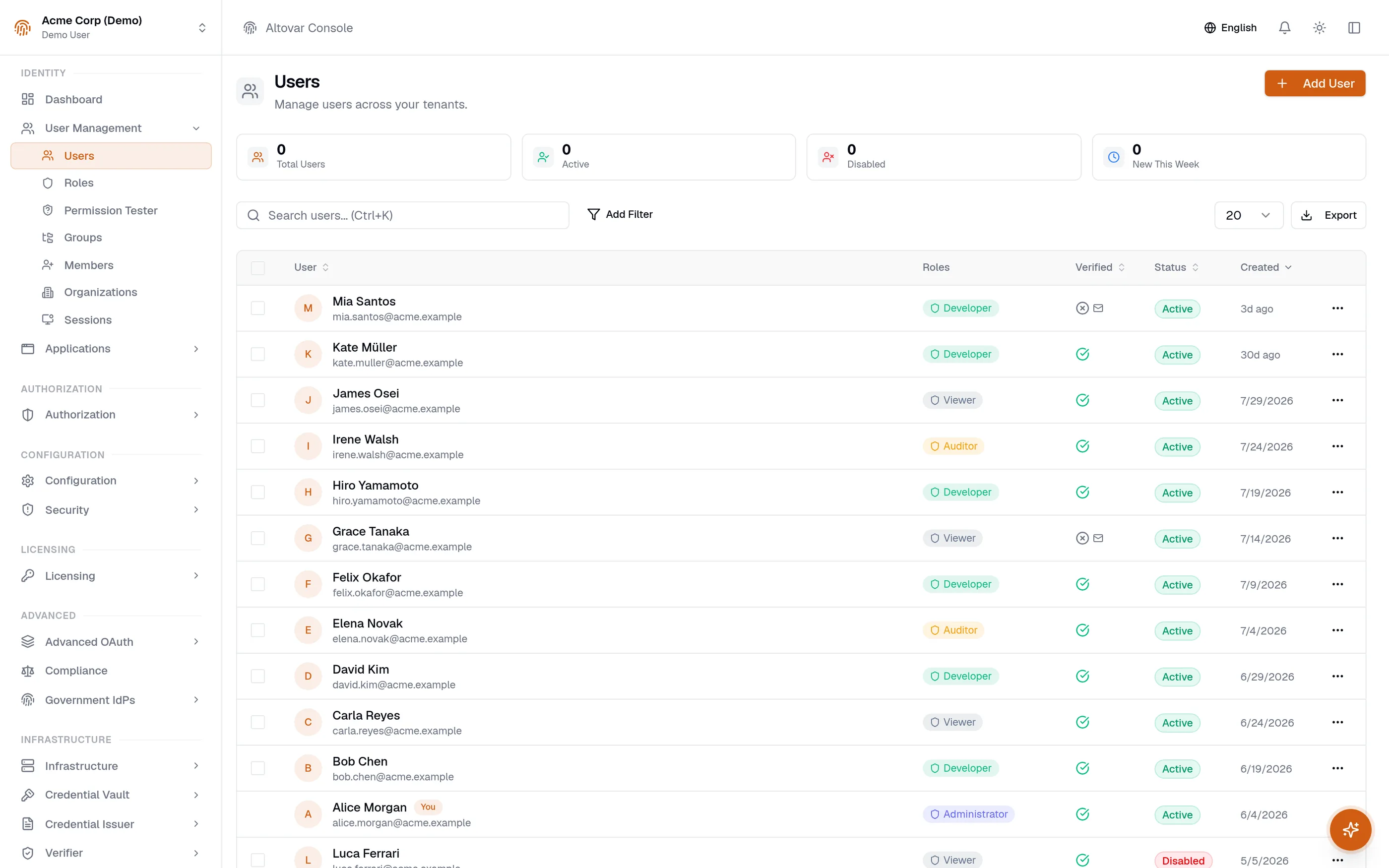The height and width of the screenshot is (868, 1389).
Task: Click the 7/14/2026 created date
Action: click(x=1265, y=539)
